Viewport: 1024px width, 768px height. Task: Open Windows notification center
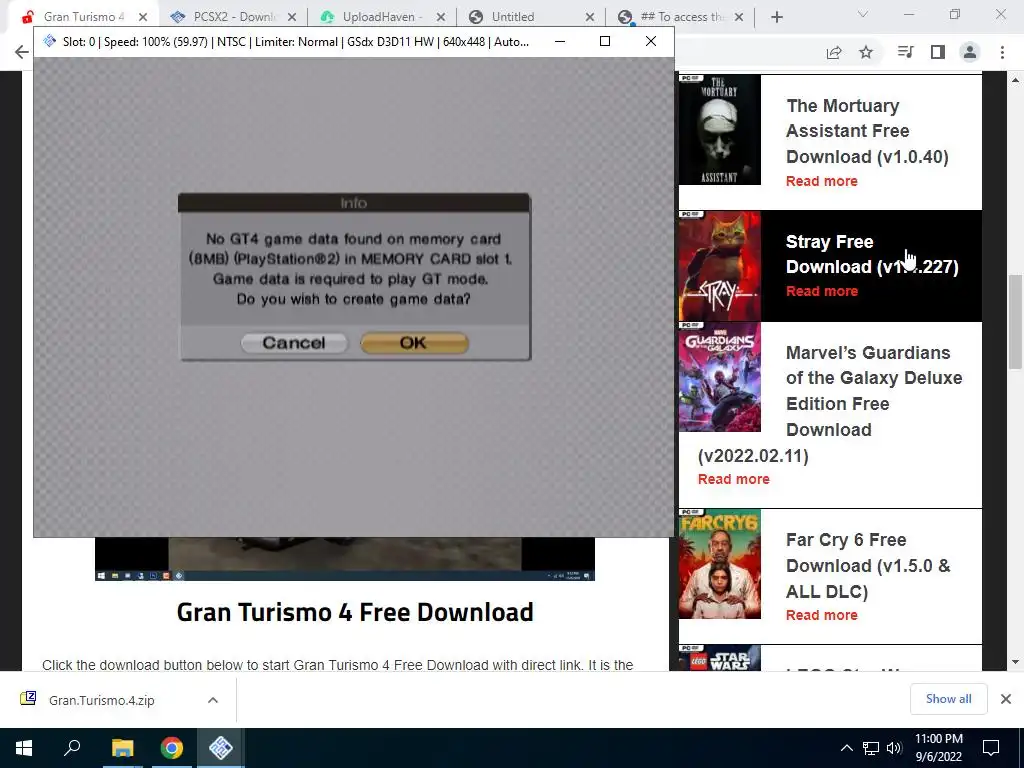tap(991, 748)
